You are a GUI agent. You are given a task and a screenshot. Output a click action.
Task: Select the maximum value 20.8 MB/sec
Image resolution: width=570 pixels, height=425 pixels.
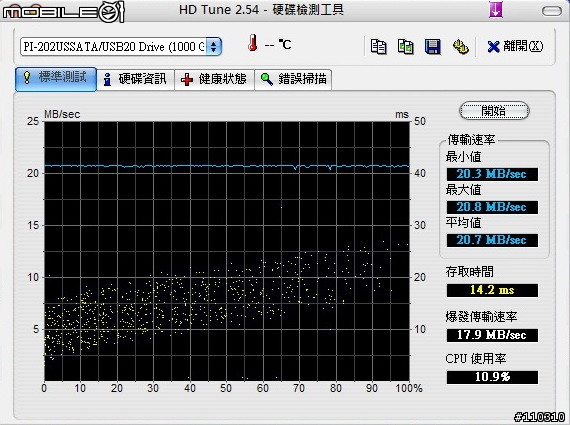(x=492, y=207)
